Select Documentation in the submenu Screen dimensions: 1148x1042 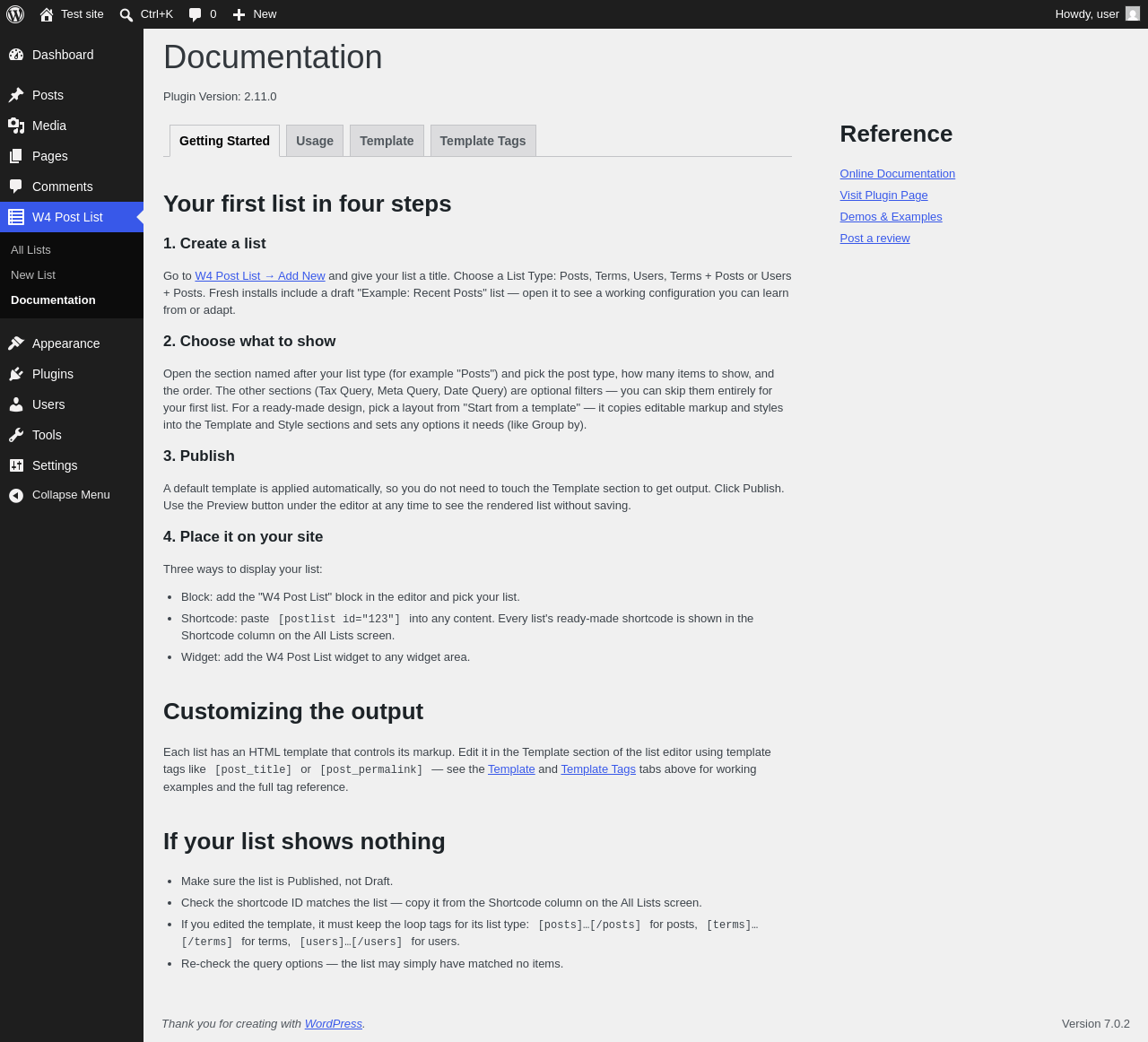point(53,300)
